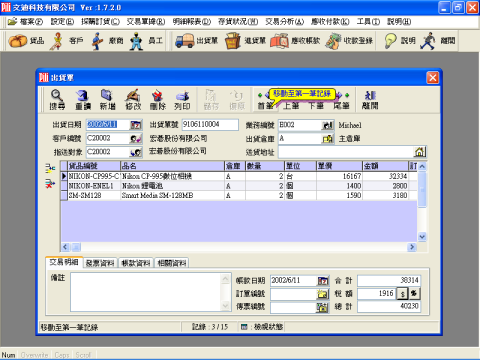This screenshot has height=360, width=480.
Task: Click the 列印 print icon
Action: tap(182, 99)
